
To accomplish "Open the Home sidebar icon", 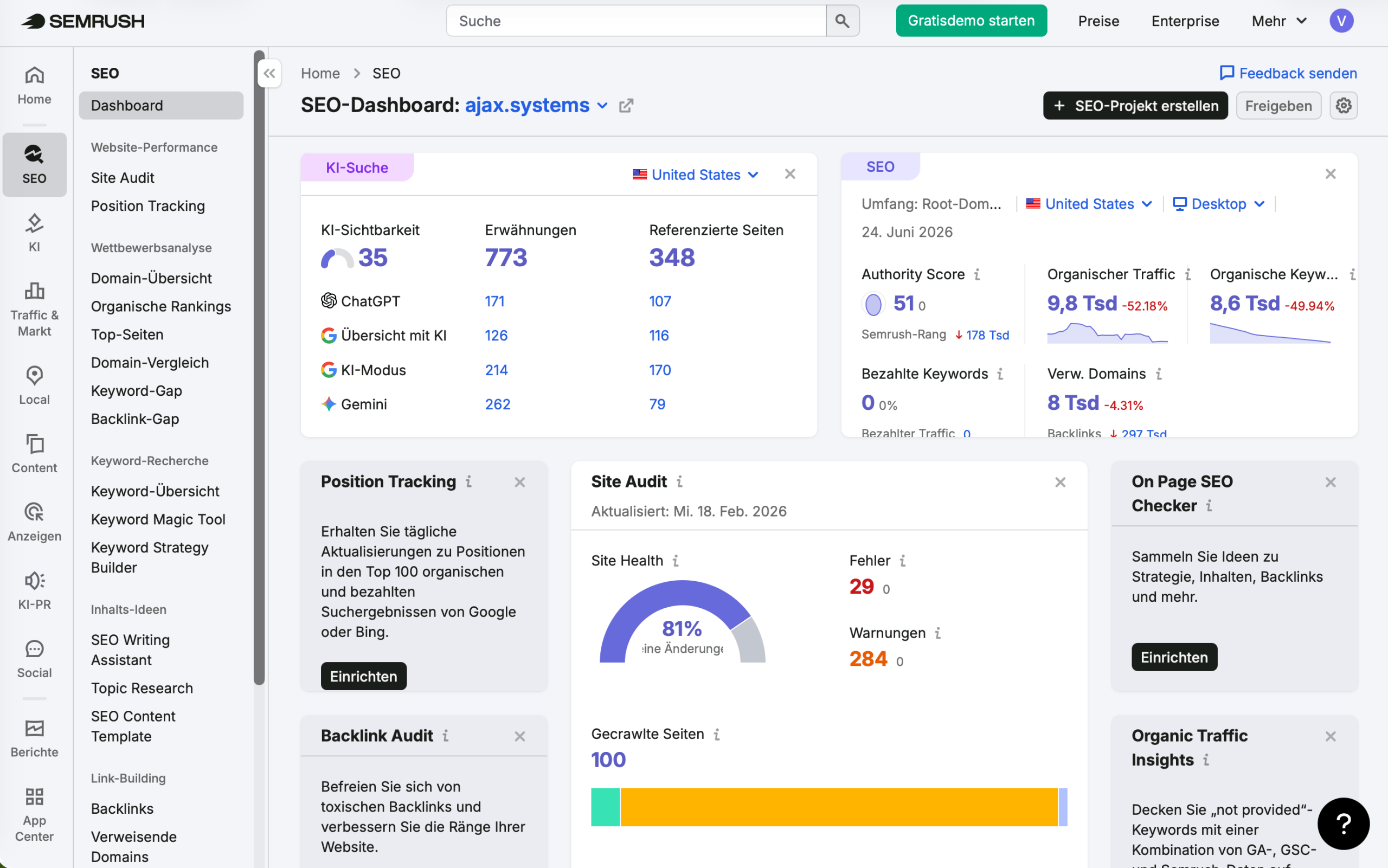I will coord(35,86).
